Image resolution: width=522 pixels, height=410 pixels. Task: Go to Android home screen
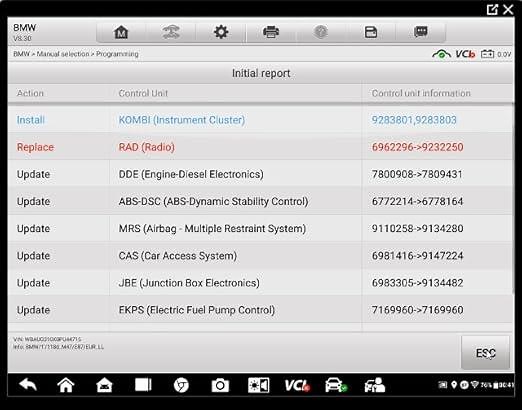coord(66,385)
